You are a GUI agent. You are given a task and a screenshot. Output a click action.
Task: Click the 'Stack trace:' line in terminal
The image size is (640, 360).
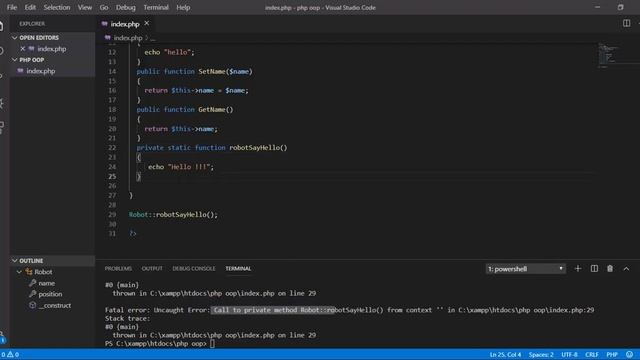[x=127, y=318]
